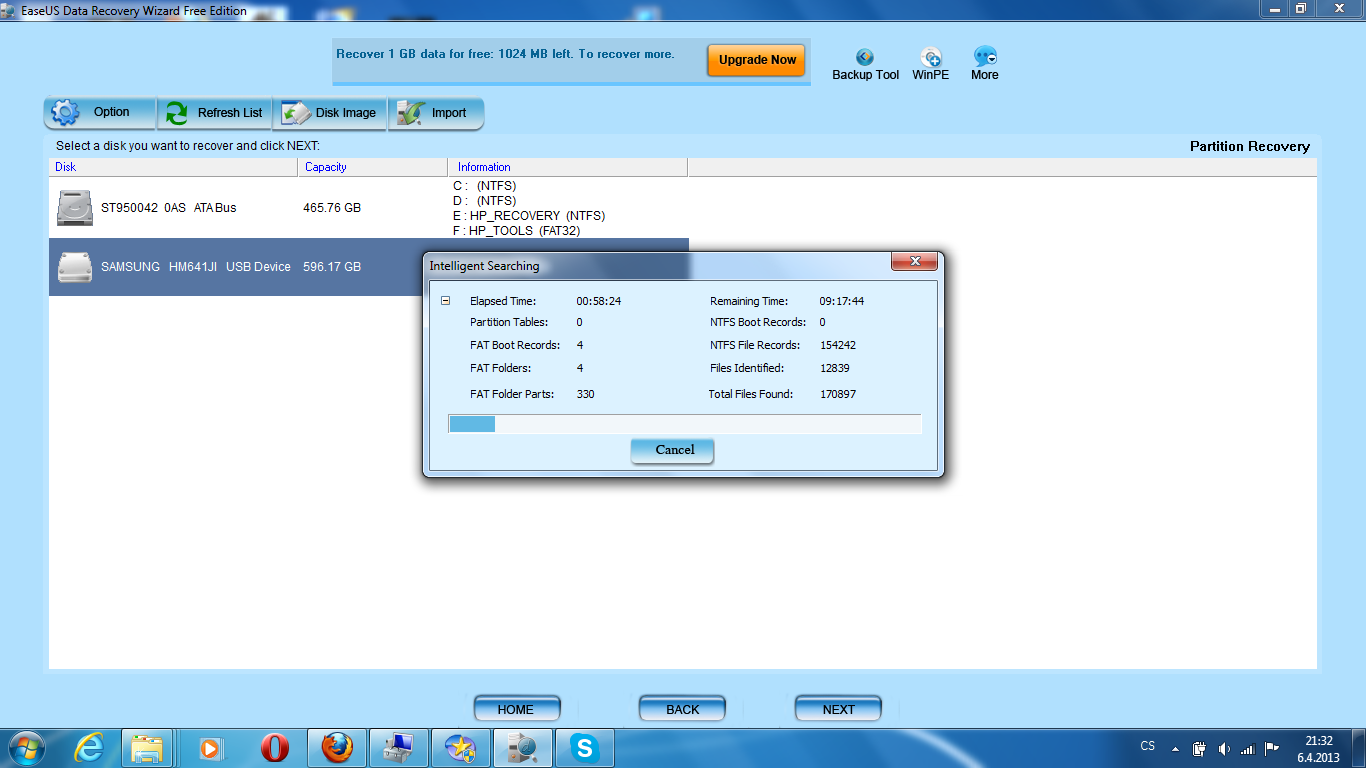
Task: Open Windows Explorer from taskbar
Action: click(x=148, y=748)
